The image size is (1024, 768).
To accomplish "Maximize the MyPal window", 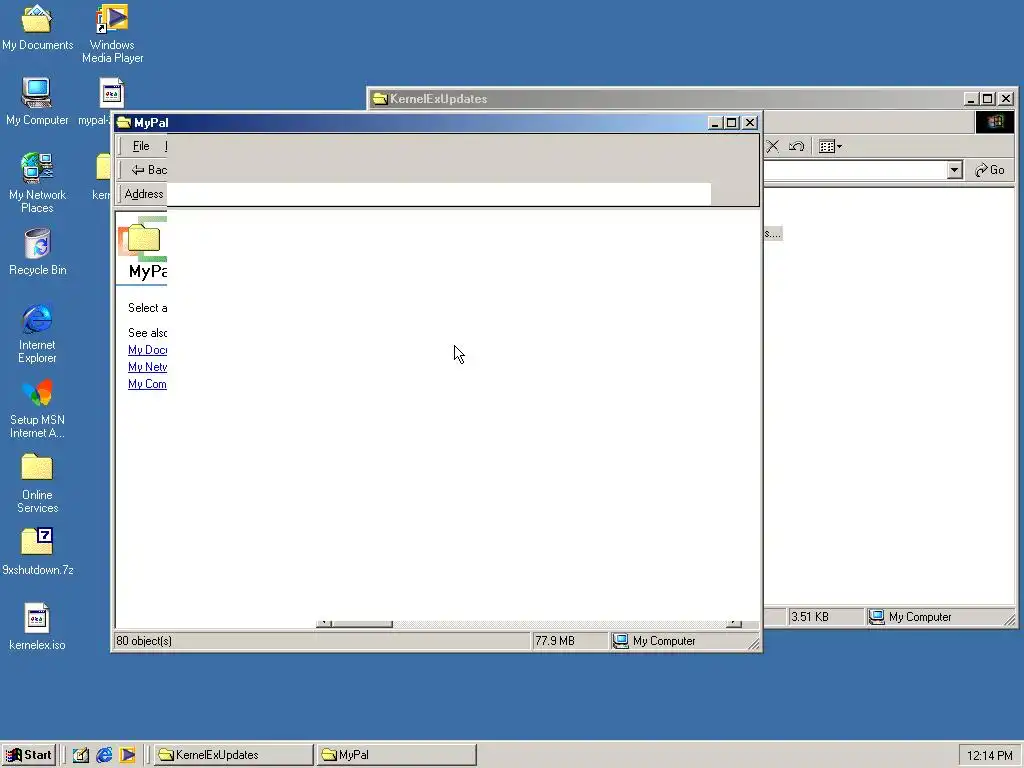I will [x=731, y=123].
